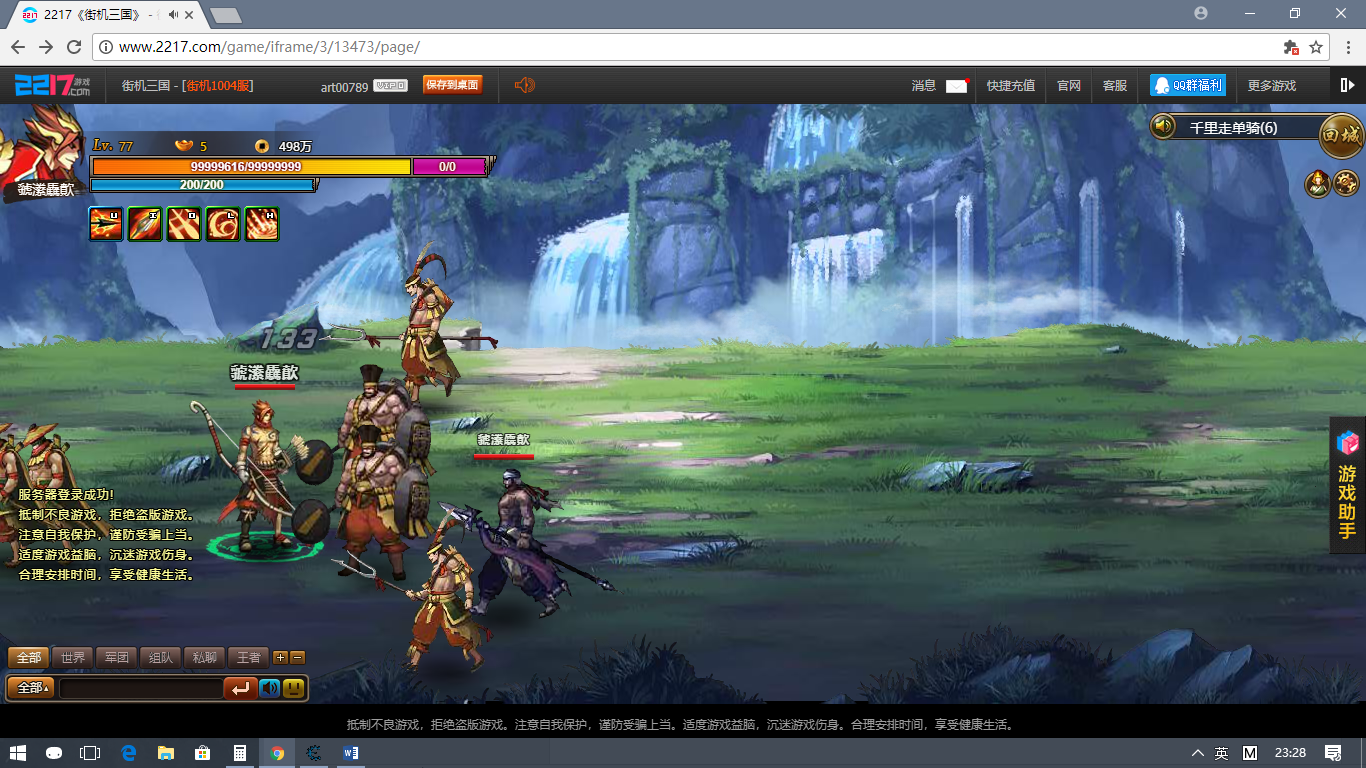This screenshot has height=768, width=1366.
Task: Activate the second skill icon marked I
Action: coord(145,224)
